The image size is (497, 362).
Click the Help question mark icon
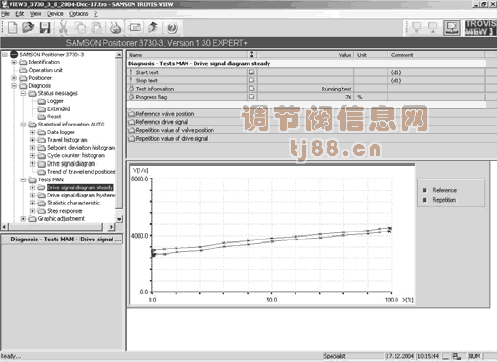[172, 28]
